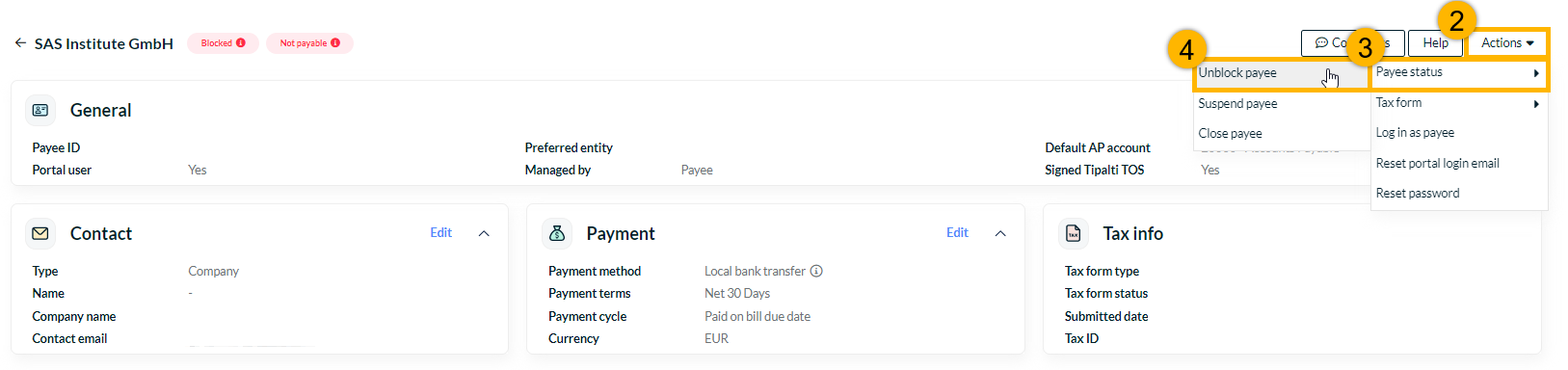The height and width of the screenshot is (370, 1568).
Task: Click the back arrow beside SAS Institute GmbH
Action: point(20,43)
